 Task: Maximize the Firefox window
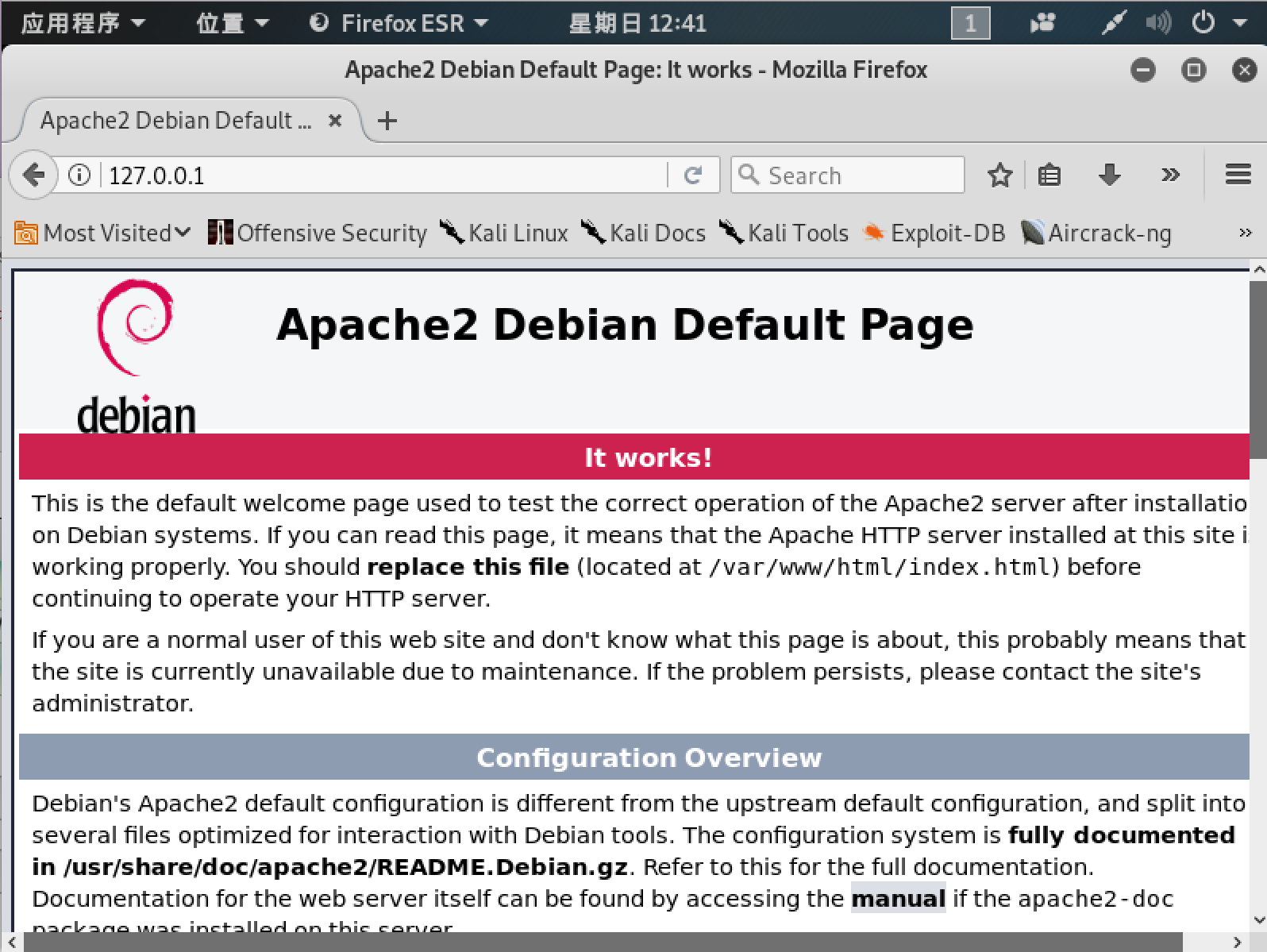point(1193,70)
